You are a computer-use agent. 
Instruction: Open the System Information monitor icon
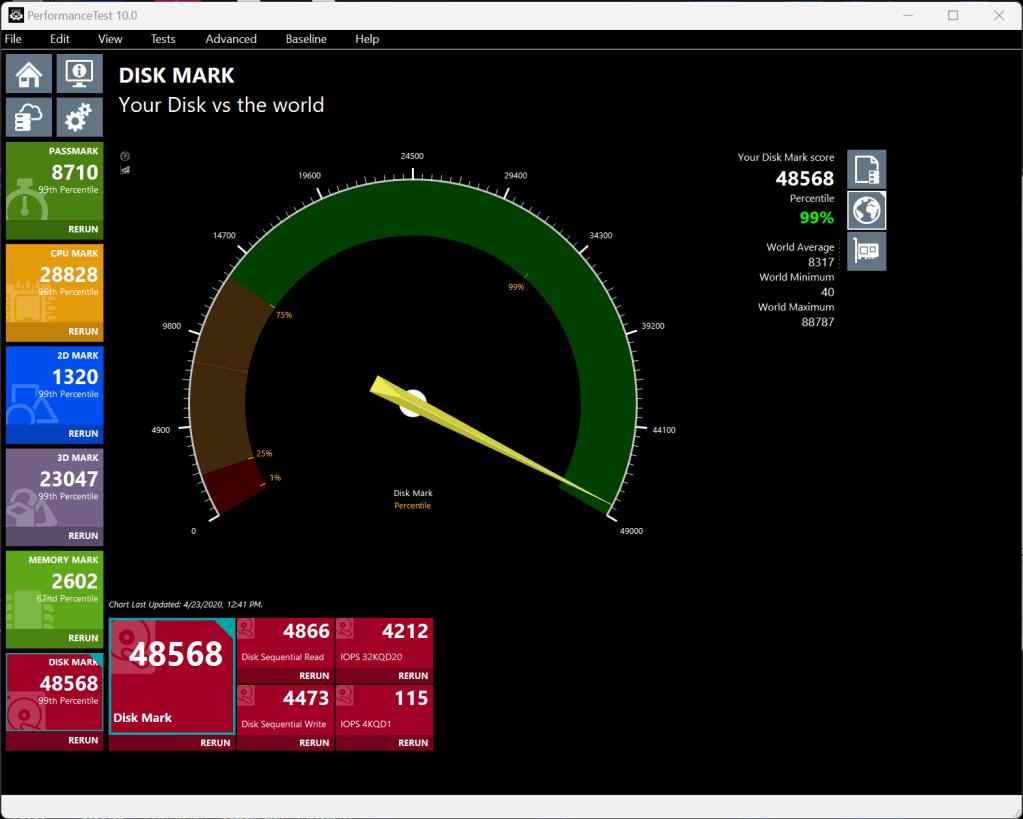[79, 74]
